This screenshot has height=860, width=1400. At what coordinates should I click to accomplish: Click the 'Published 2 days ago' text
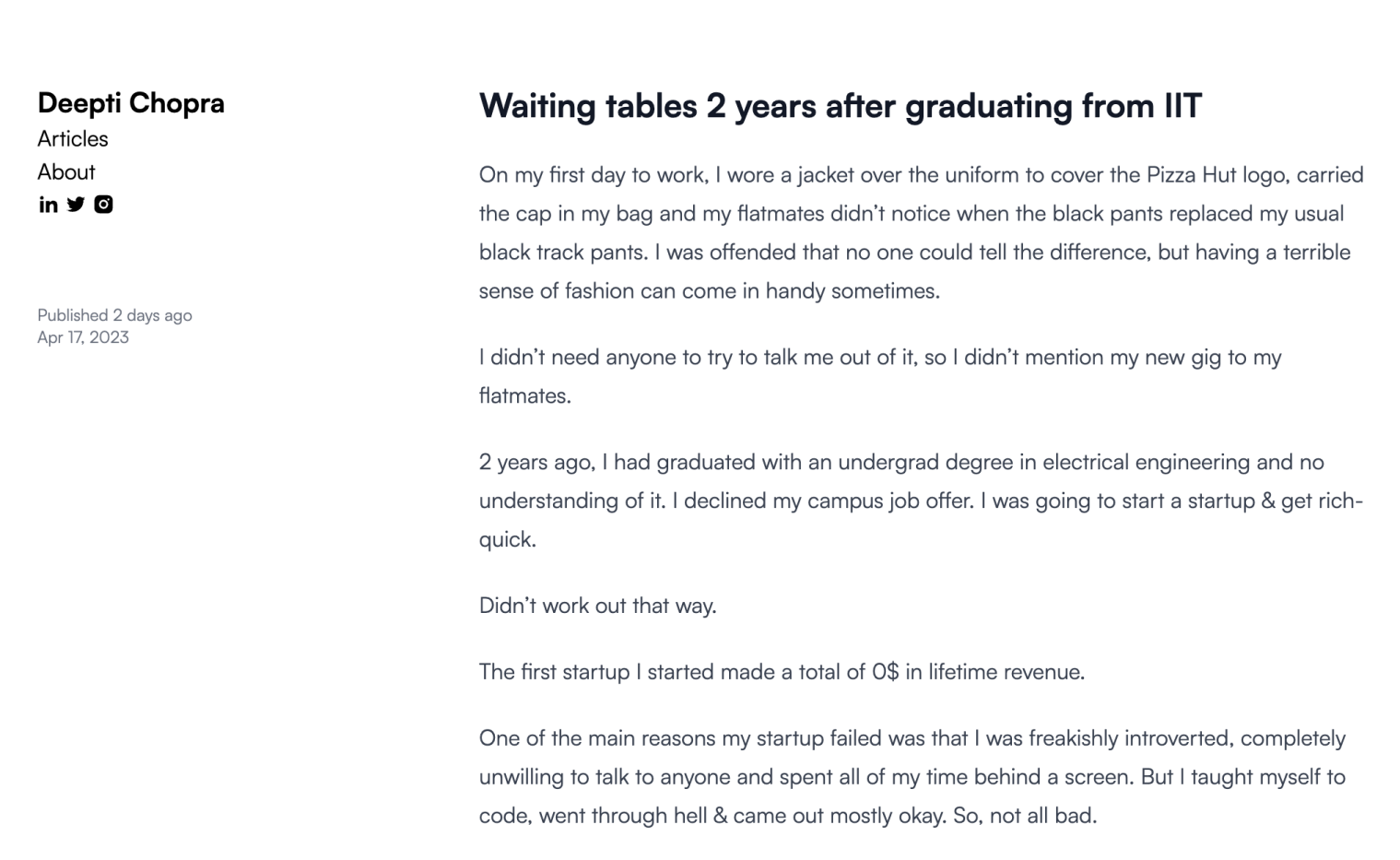click(115, 315)
